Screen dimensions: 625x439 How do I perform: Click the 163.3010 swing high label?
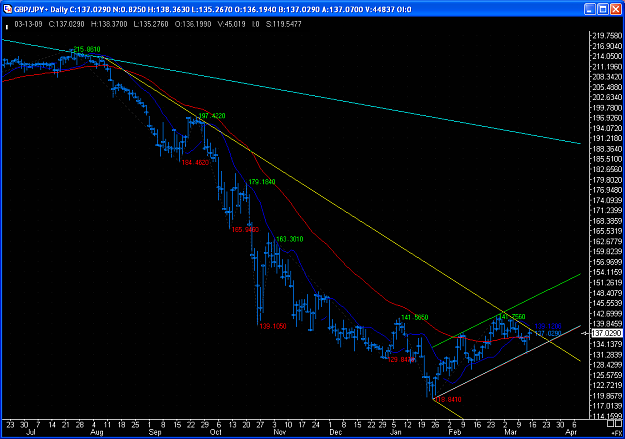(x=290, y=239)
